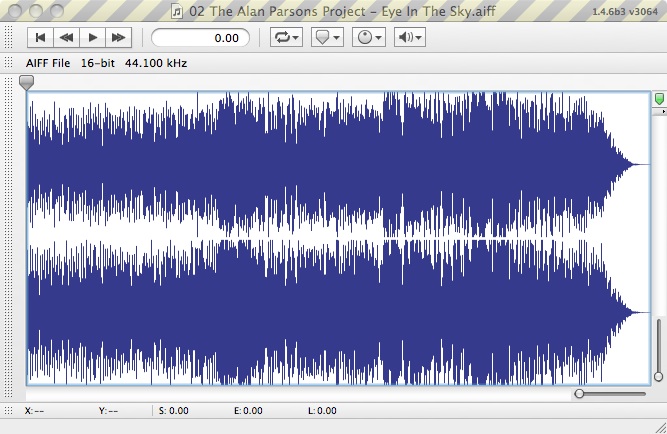Click the L: 0.00 selection length value
Screen dimensions: 667x434
(322, 411)
